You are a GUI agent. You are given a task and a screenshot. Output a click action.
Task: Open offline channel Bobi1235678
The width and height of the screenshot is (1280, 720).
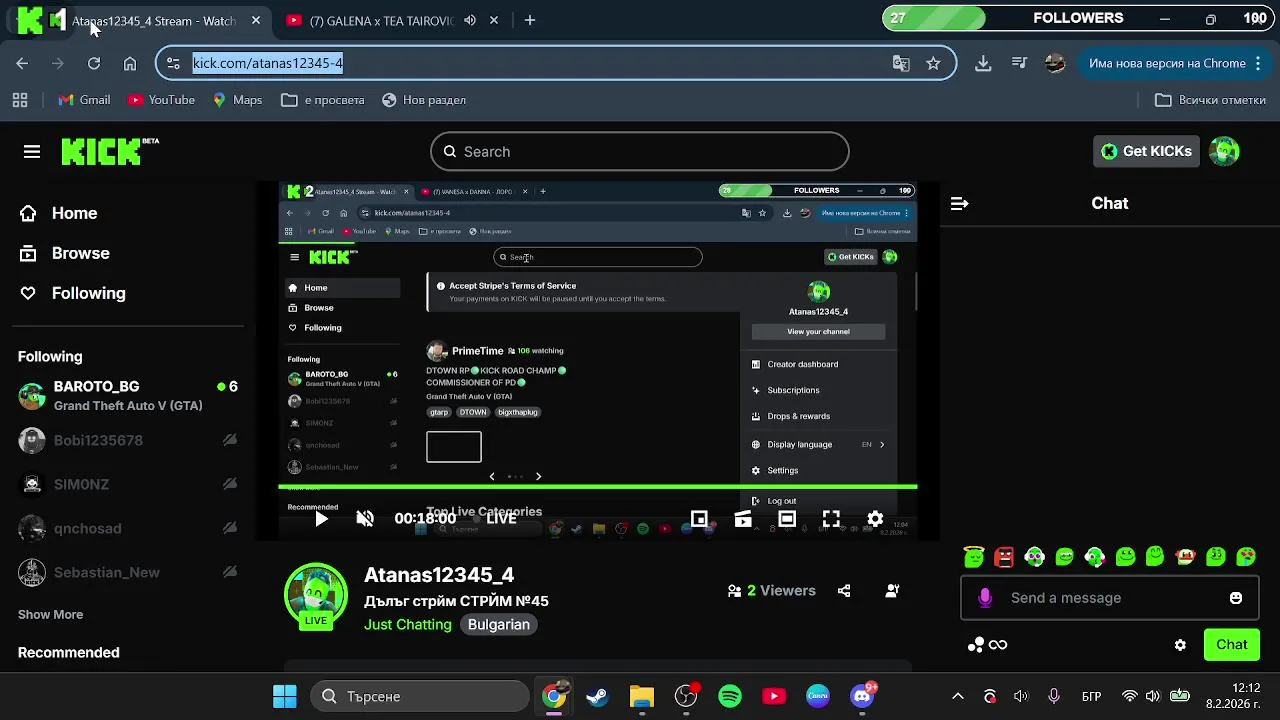[128, 440]
